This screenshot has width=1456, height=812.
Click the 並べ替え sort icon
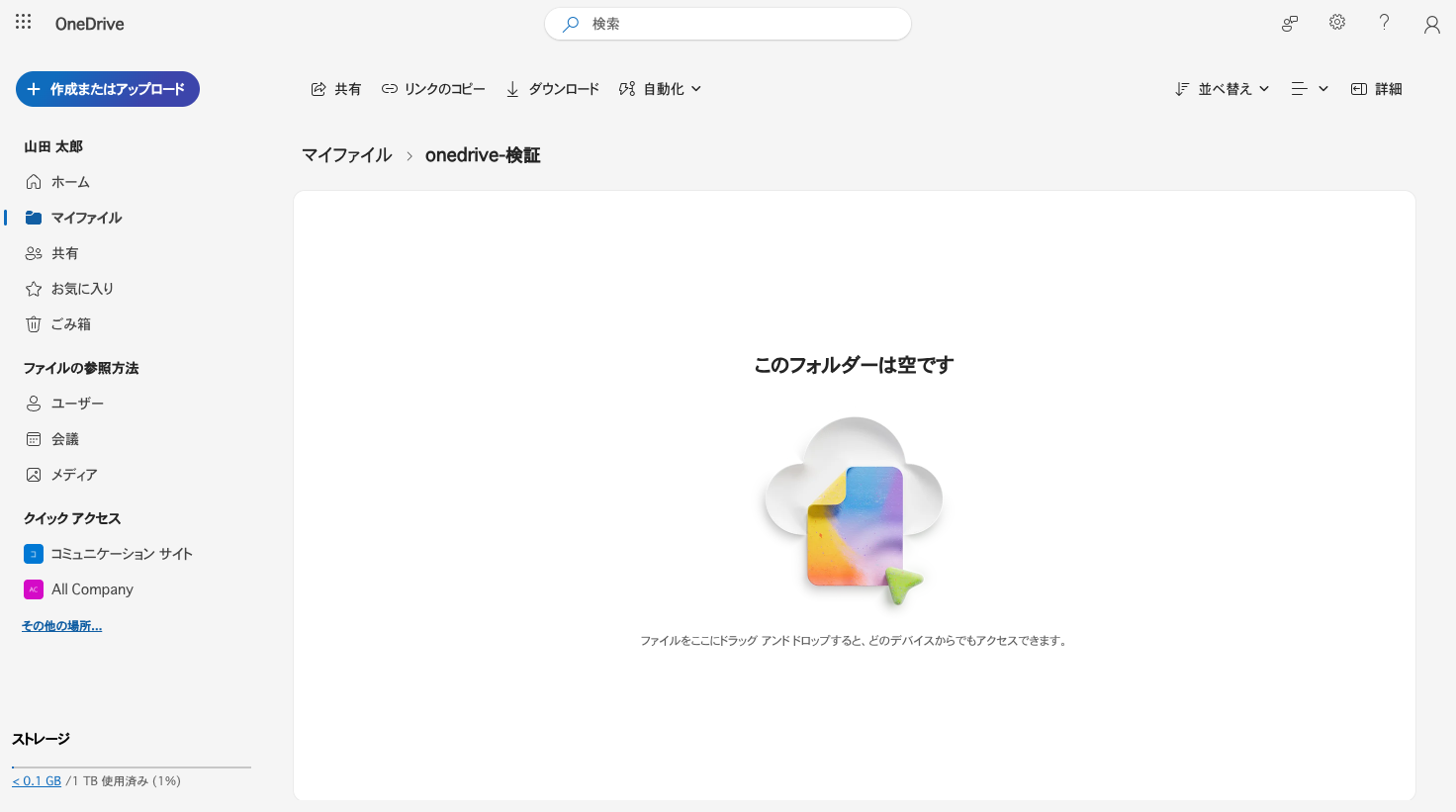pos(1182,89)
